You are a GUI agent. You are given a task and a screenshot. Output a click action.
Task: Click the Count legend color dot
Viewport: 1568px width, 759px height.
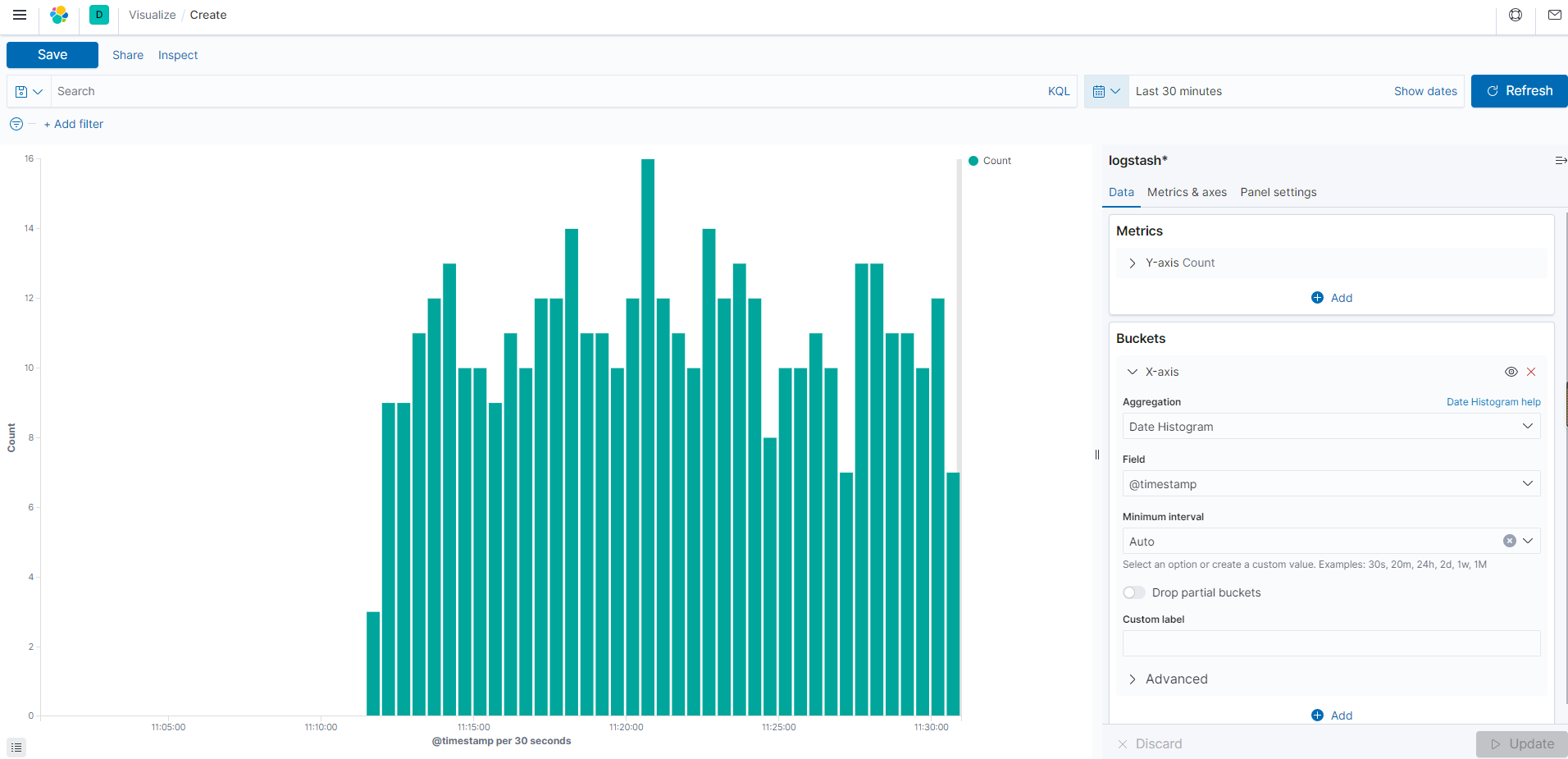[973, 161]
